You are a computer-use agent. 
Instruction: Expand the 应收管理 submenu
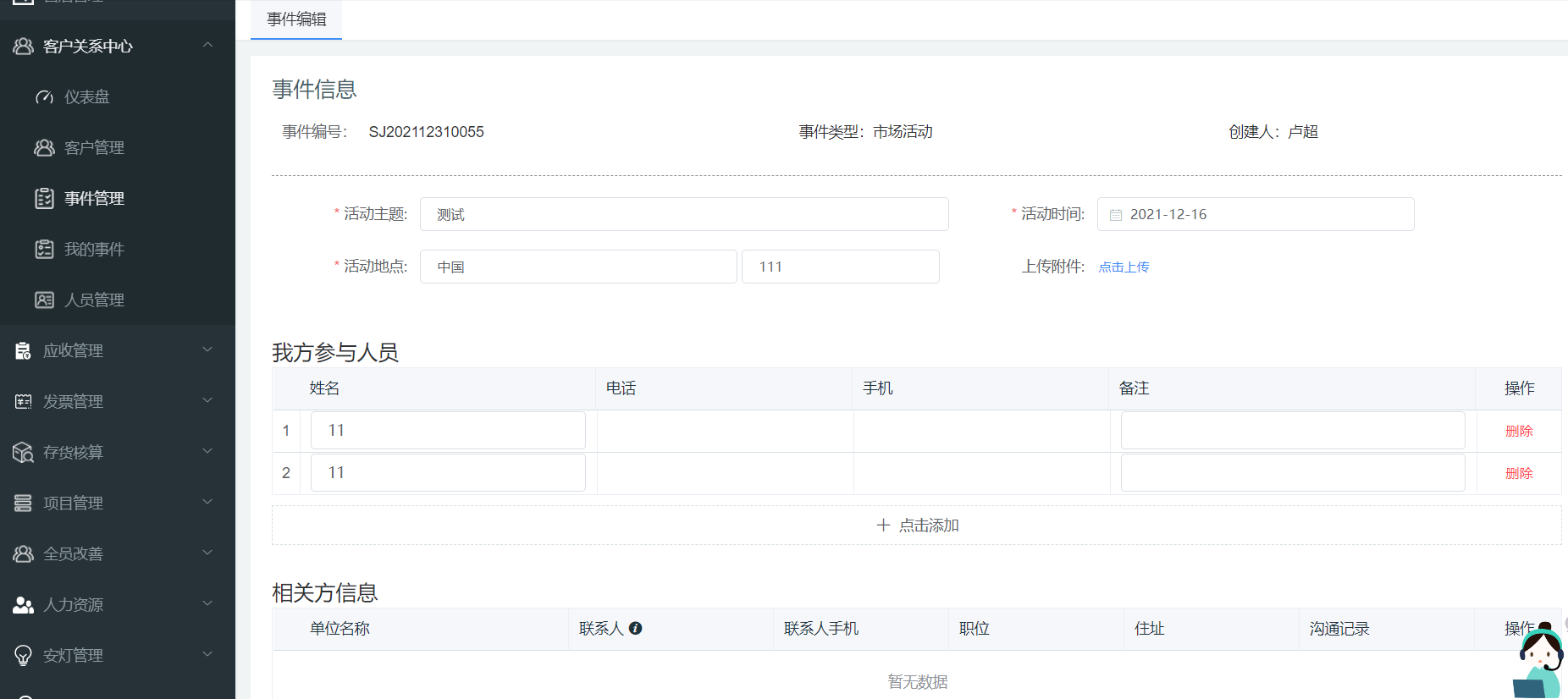(x=207, y=350)
